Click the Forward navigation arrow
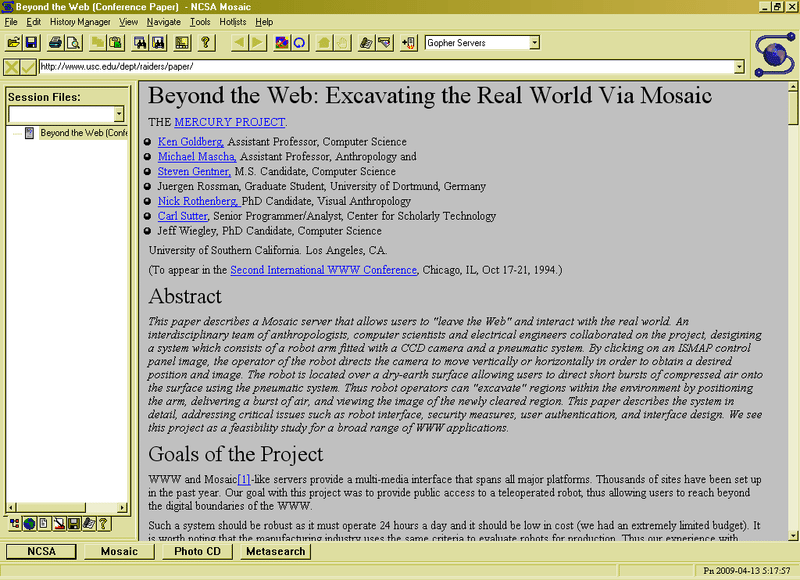Image resolution: width=800 pixels, height=580 pixels. pos(258,43)
